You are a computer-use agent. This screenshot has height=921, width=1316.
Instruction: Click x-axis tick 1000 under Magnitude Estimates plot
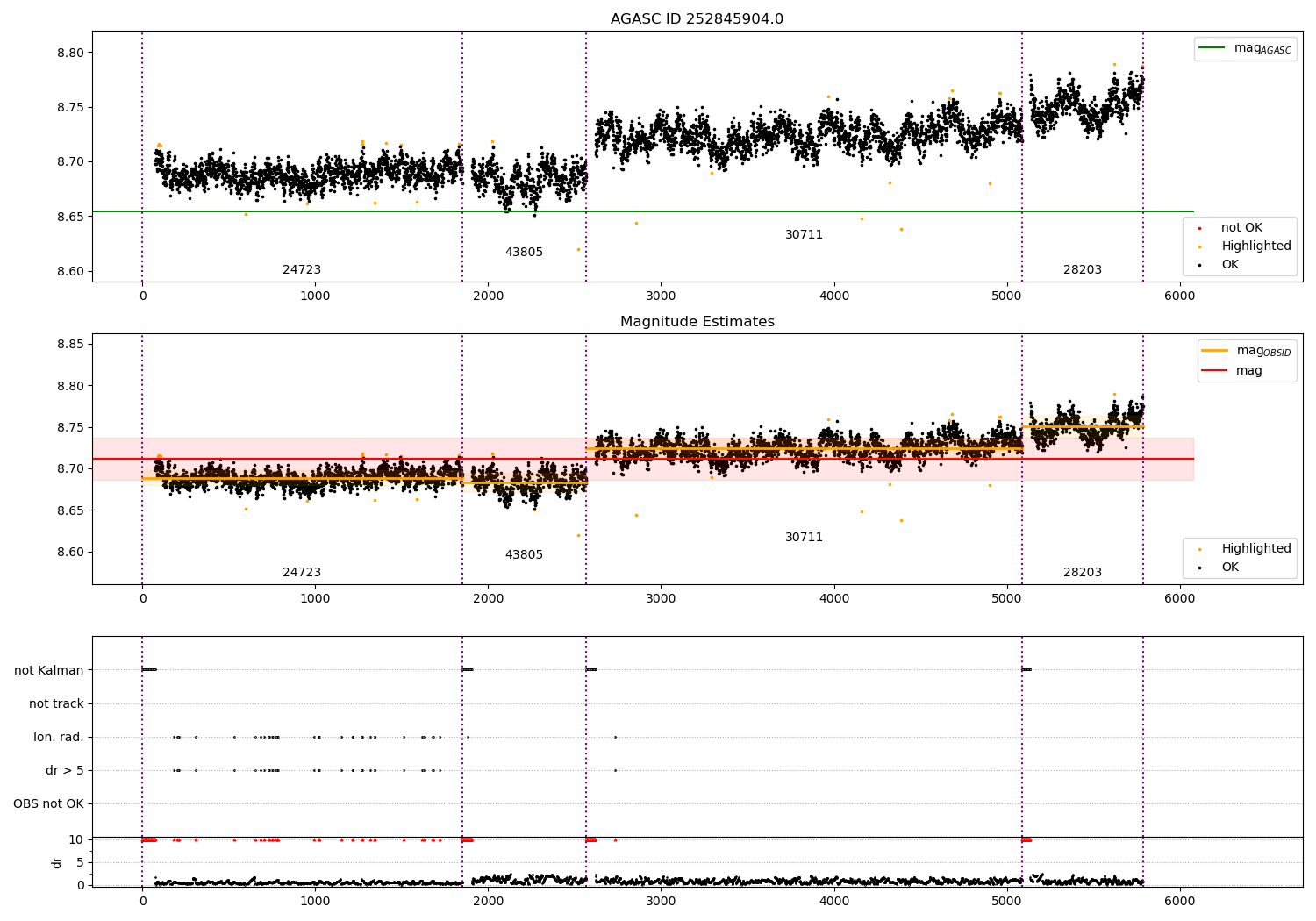pyautogui.click(x=315, y=599)
